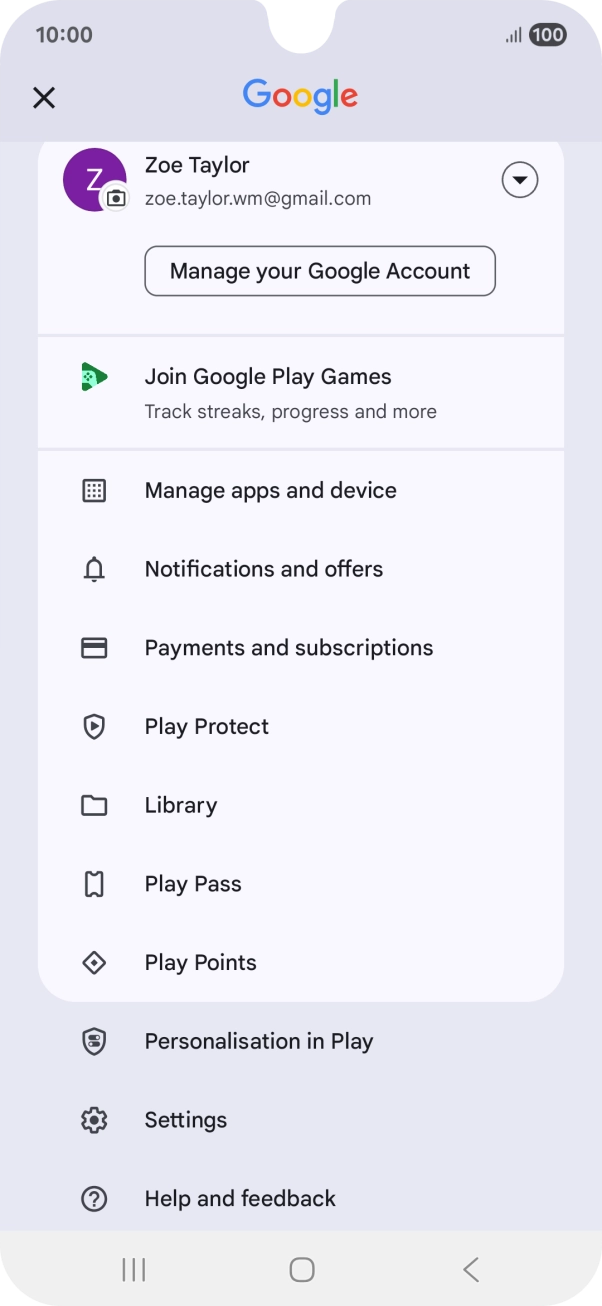Click the Library folder icon
The height and width of the screenshot is (1306, 602).
94,806
